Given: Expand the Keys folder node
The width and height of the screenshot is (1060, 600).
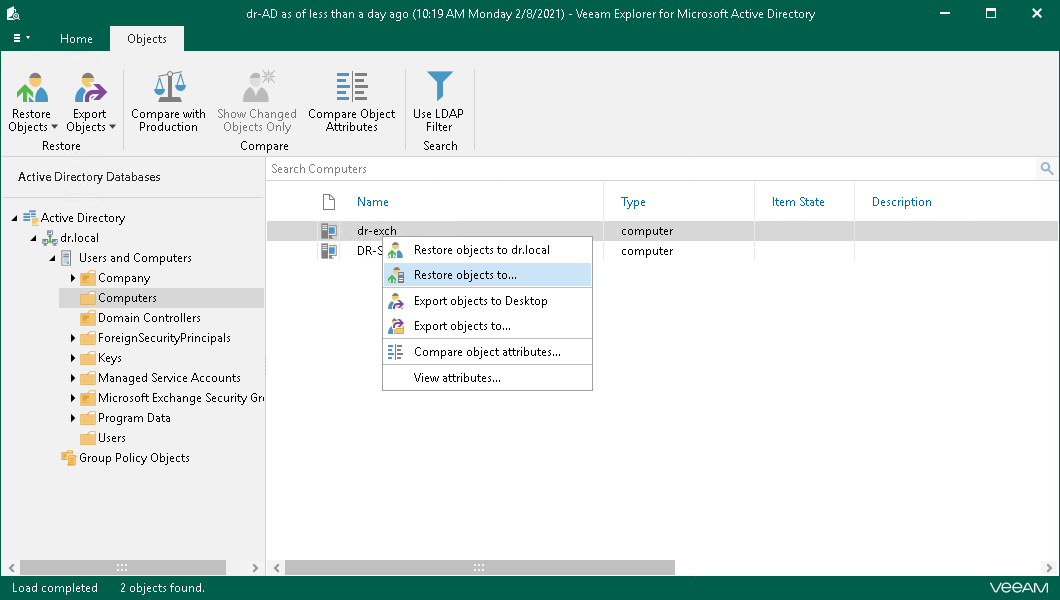Looking at the screenshot, I should pyautogui.click(x=73, y=358).
